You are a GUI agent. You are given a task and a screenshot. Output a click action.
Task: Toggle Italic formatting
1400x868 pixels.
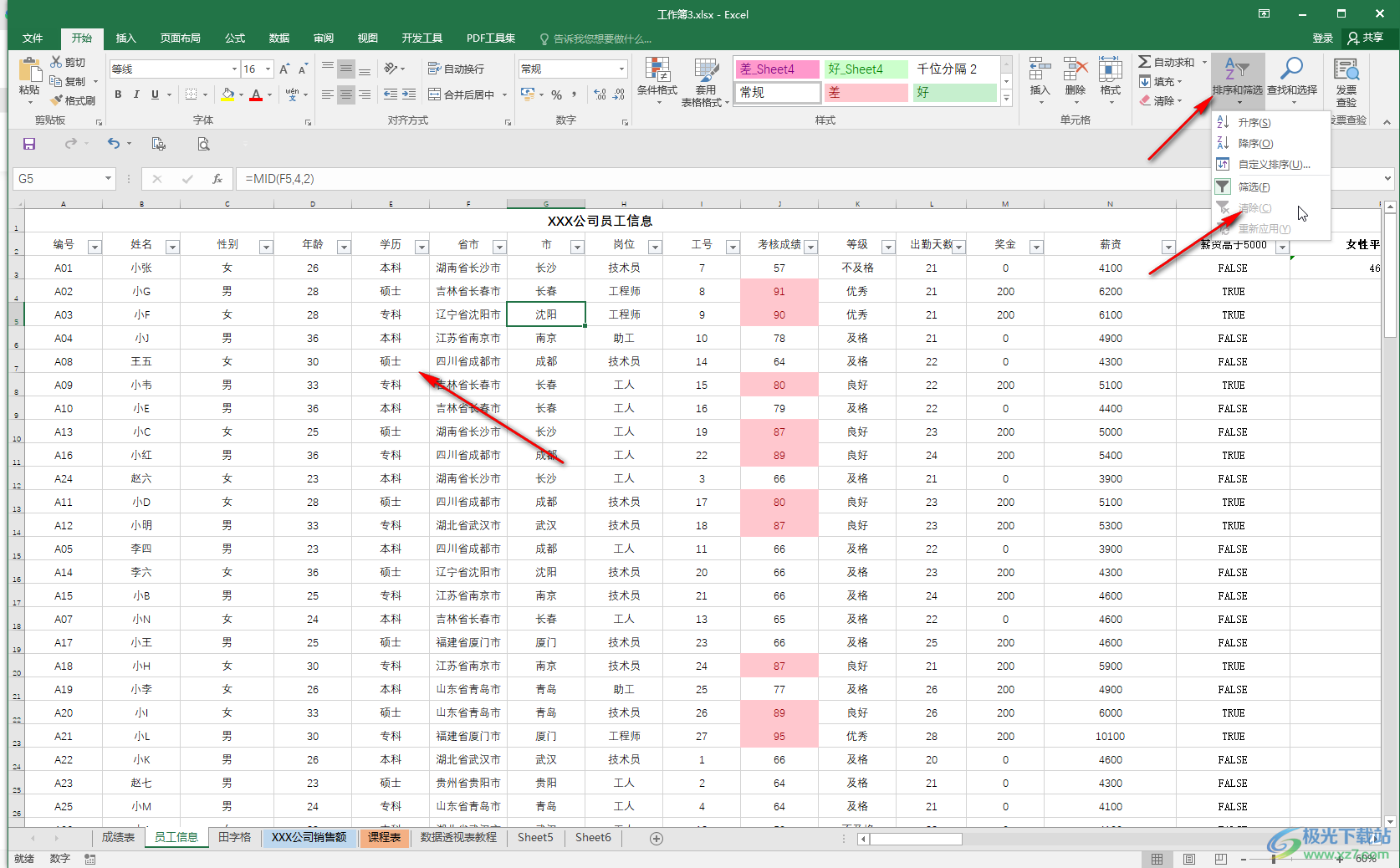[136, 94]
